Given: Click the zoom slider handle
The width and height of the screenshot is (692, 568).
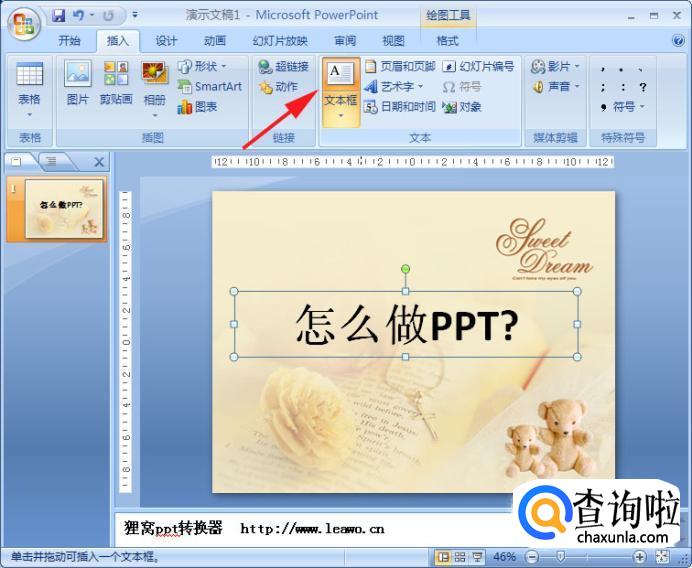Looking at the screenshot, I should [560, 557].
